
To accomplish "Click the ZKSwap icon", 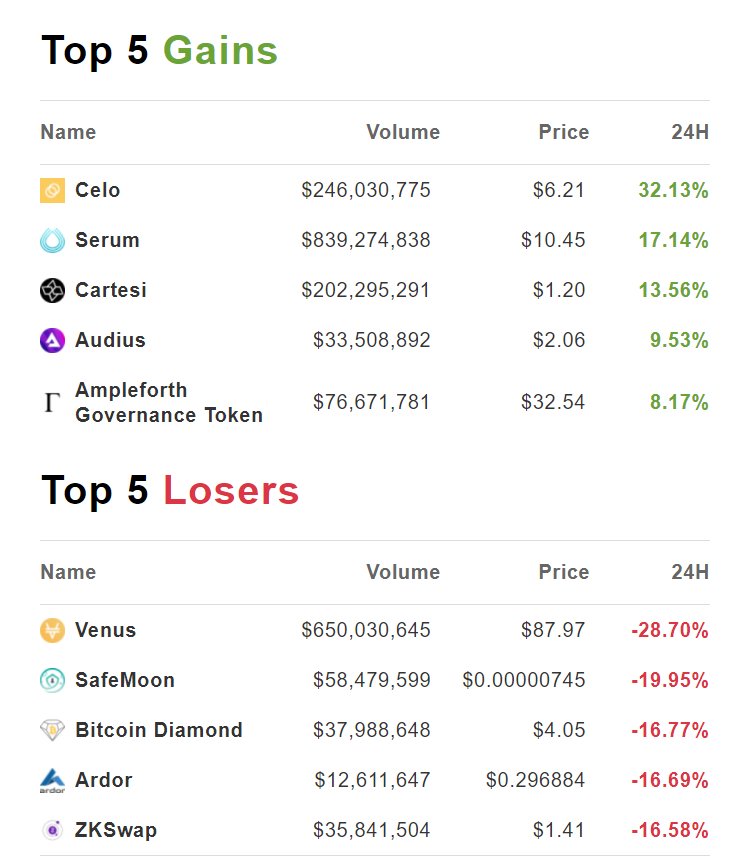I will (x=52, y=830).
